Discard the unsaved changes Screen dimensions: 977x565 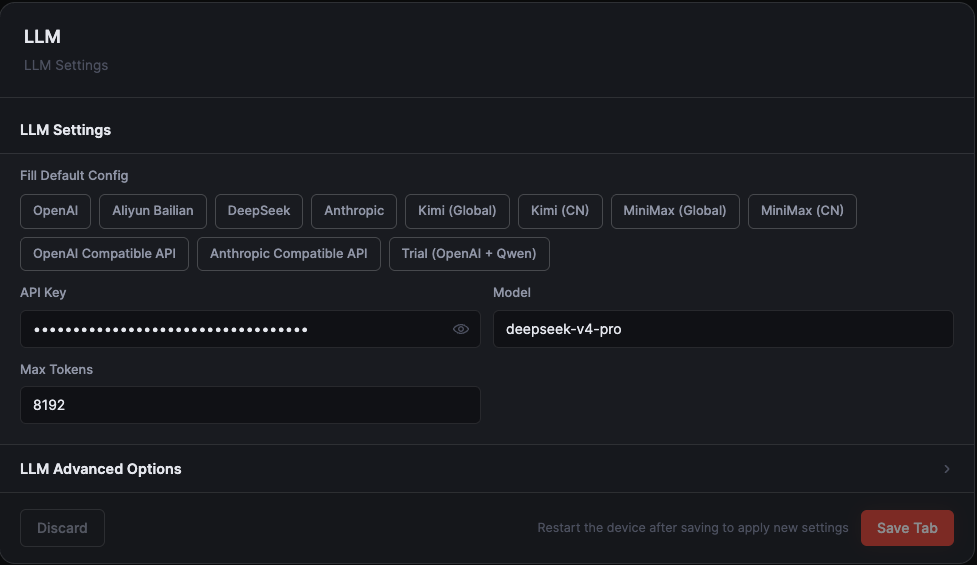62,528
